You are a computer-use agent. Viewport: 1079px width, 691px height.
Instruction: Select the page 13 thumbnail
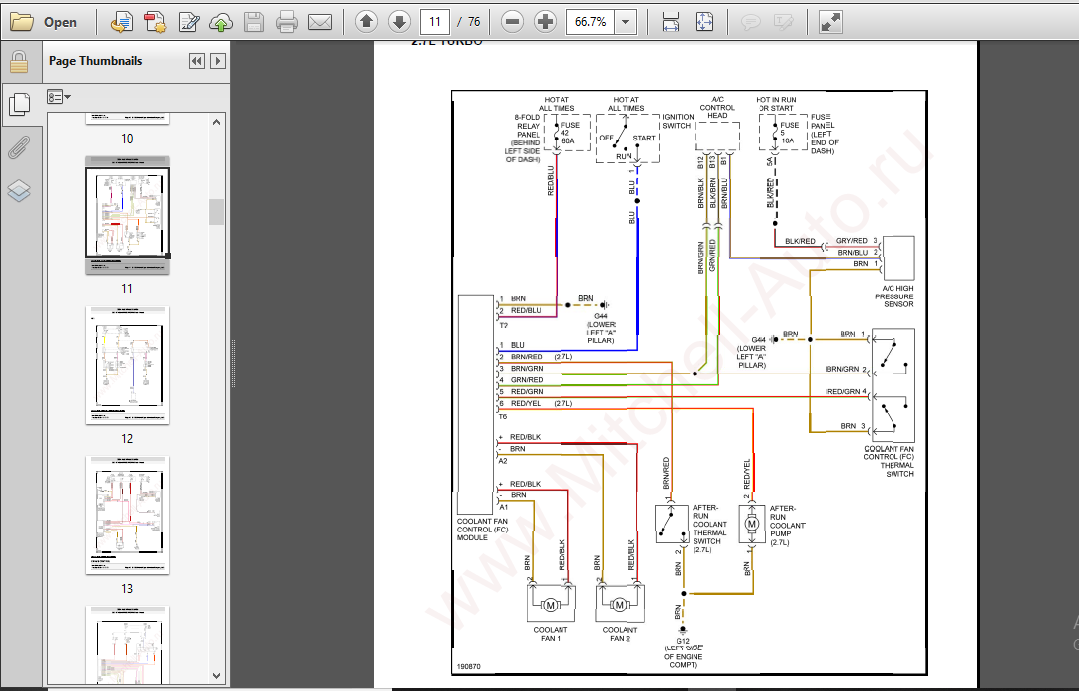(127, 515)
